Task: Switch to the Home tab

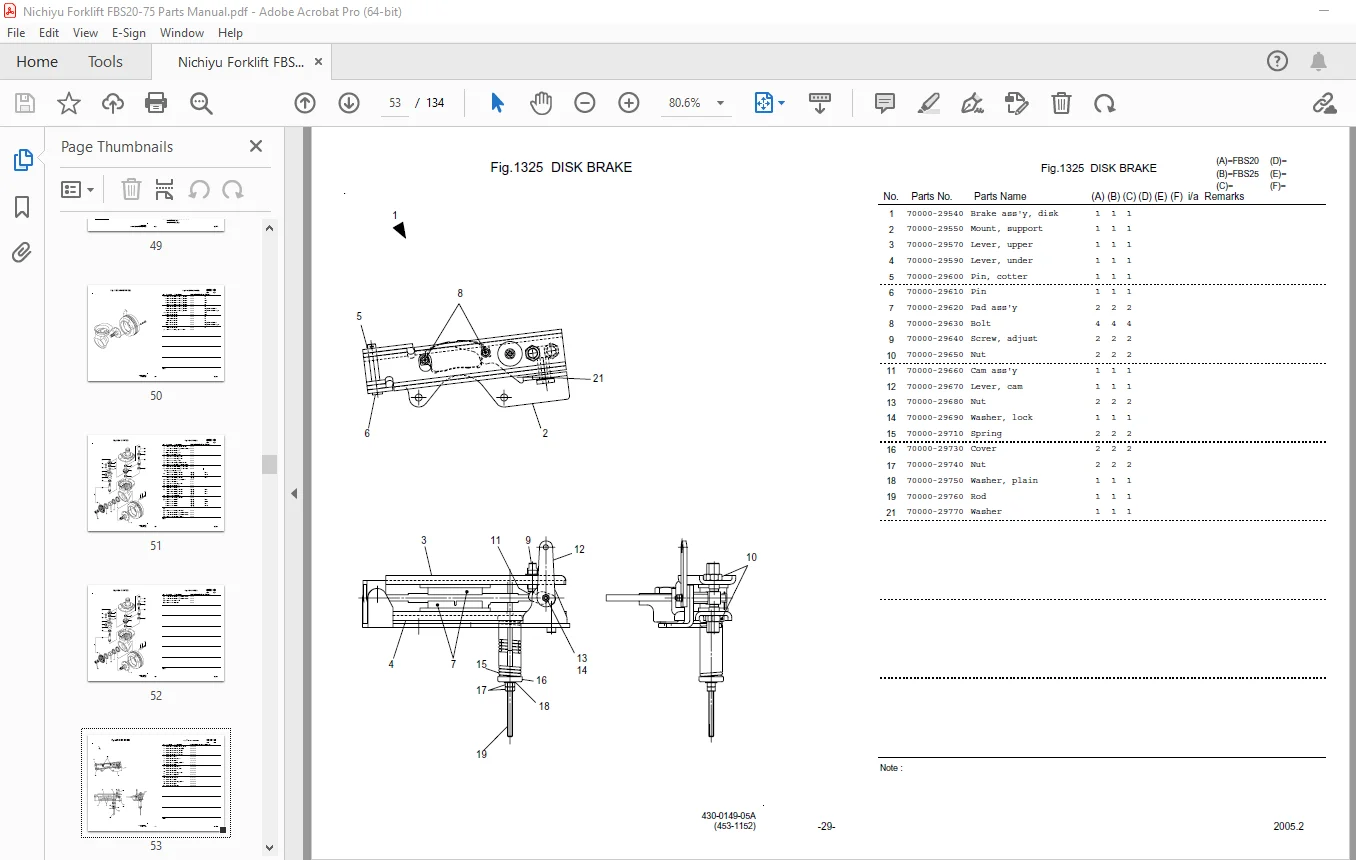Action: (37, 61)
